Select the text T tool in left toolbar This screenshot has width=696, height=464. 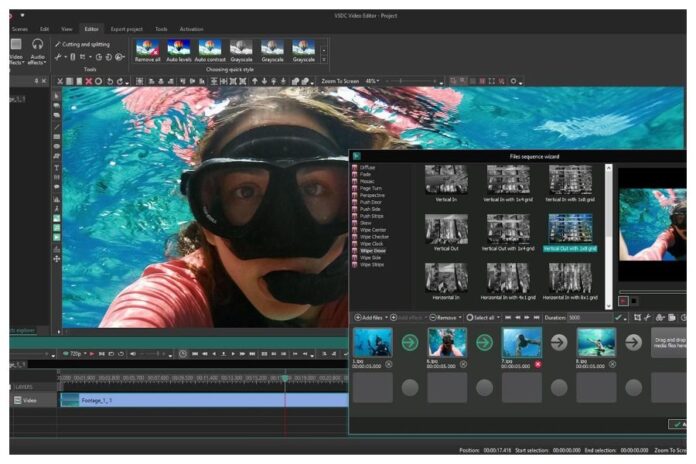(x=57, y=168)
